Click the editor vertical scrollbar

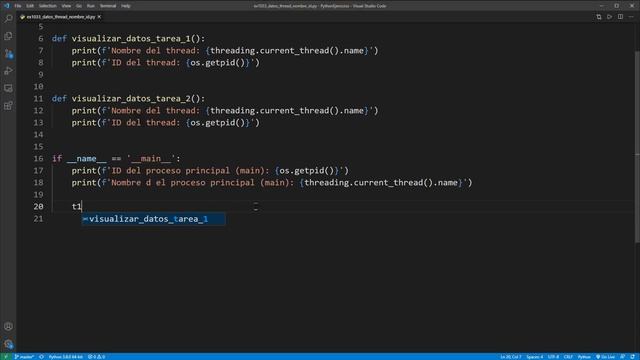[x=637, y=147]
